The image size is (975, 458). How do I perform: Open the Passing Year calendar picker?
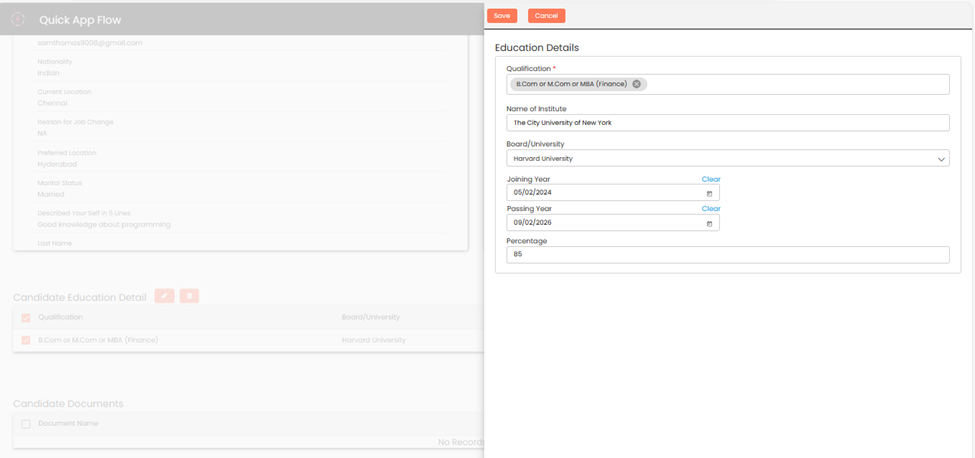tap(709, 223)
